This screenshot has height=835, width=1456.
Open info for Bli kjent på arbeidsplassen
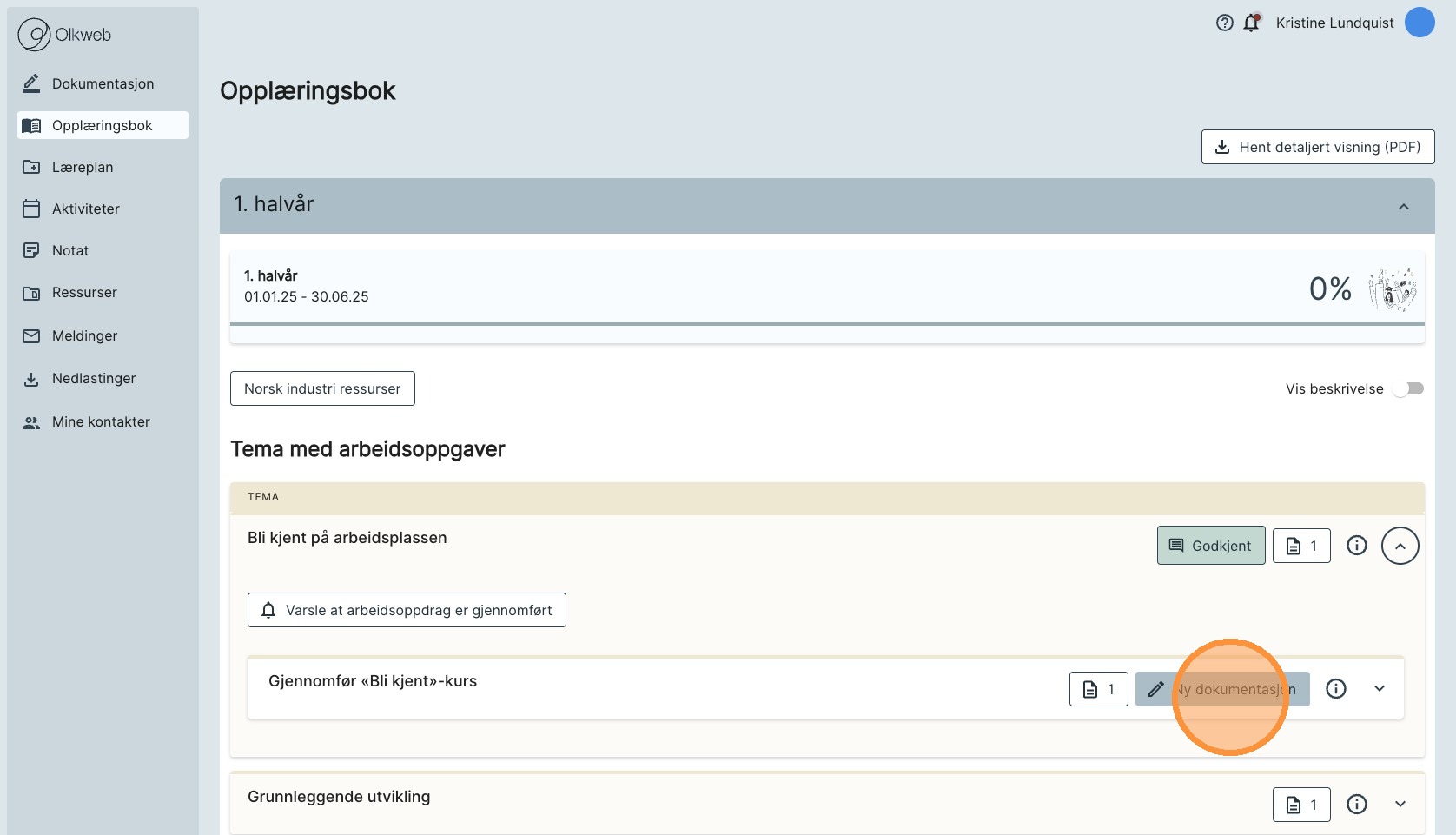click(x=1356, y=546)
